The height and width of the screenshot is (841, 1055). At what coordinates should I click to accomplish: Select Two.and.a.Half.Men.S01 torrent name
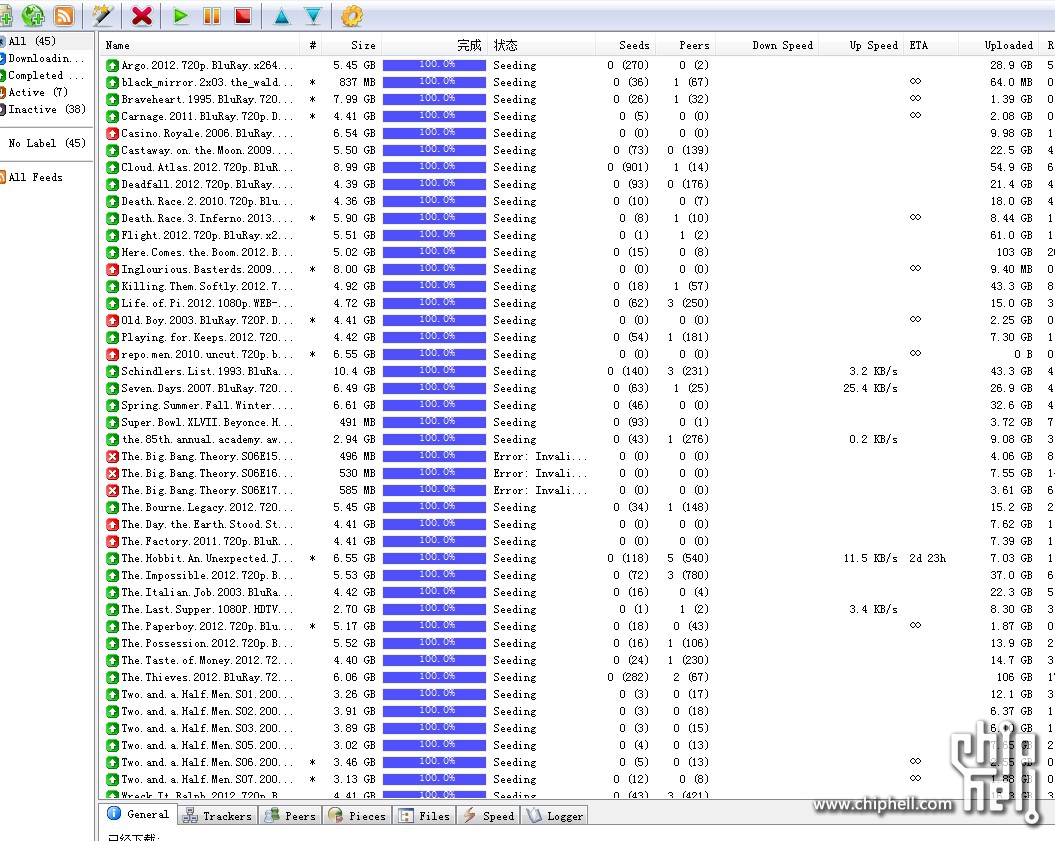coord(207,694)
